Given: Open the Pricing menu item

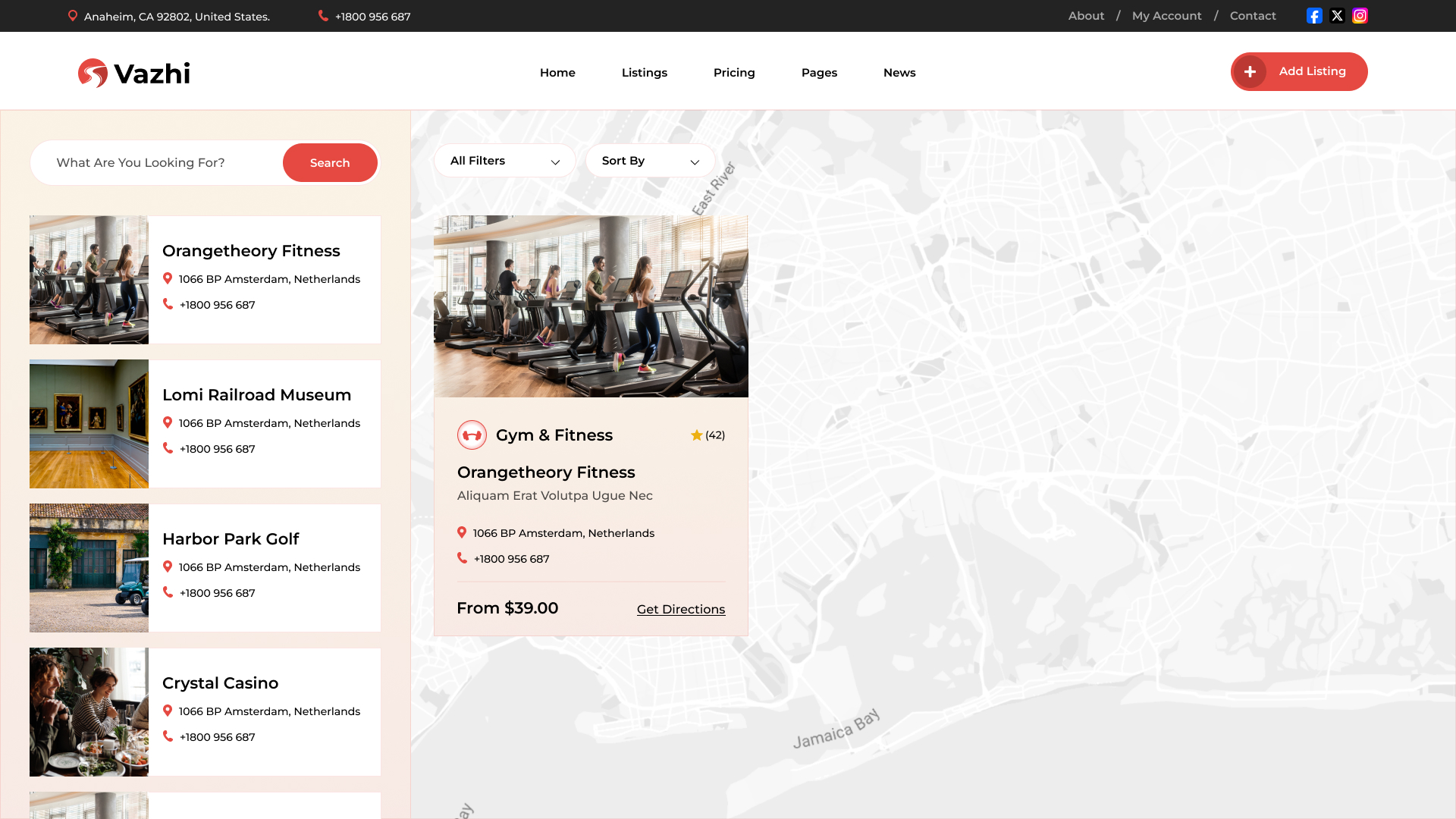Looking at the screenshot, I should tap(733, 73).
